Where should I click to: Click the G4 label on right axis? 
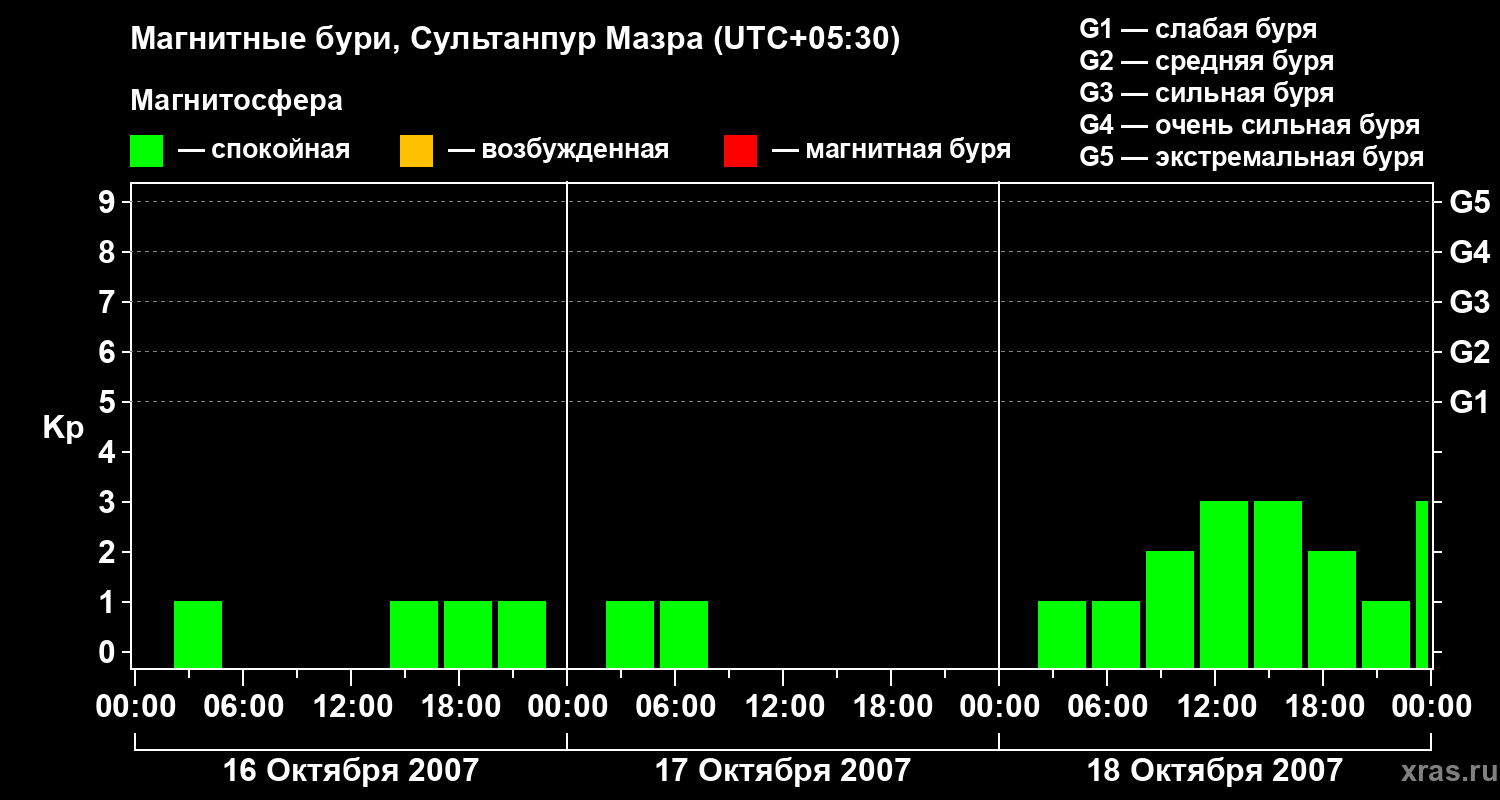[1469, 252]
